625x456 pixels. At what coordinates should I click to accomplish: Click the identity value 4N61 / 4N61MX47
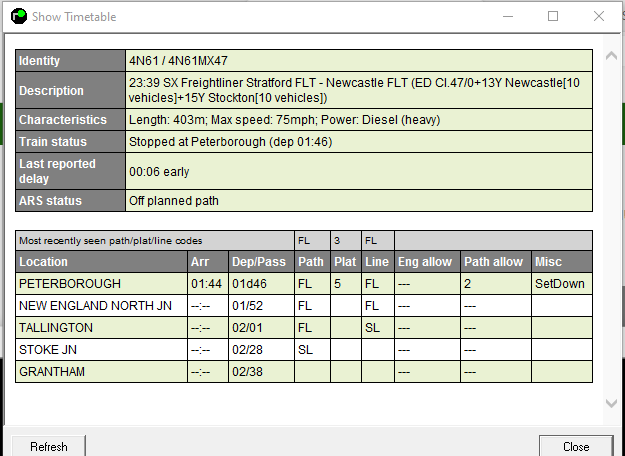coord(178,61)
